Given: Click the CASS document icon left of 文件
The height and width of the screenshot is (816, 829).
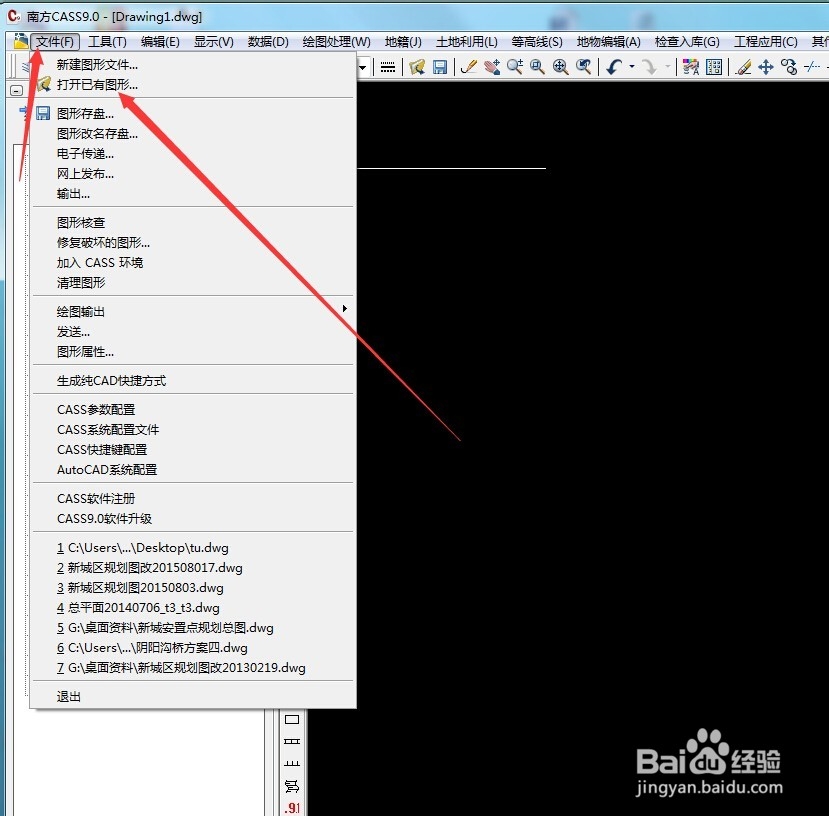Looking at the screenshot, I should tap(20, 41).
